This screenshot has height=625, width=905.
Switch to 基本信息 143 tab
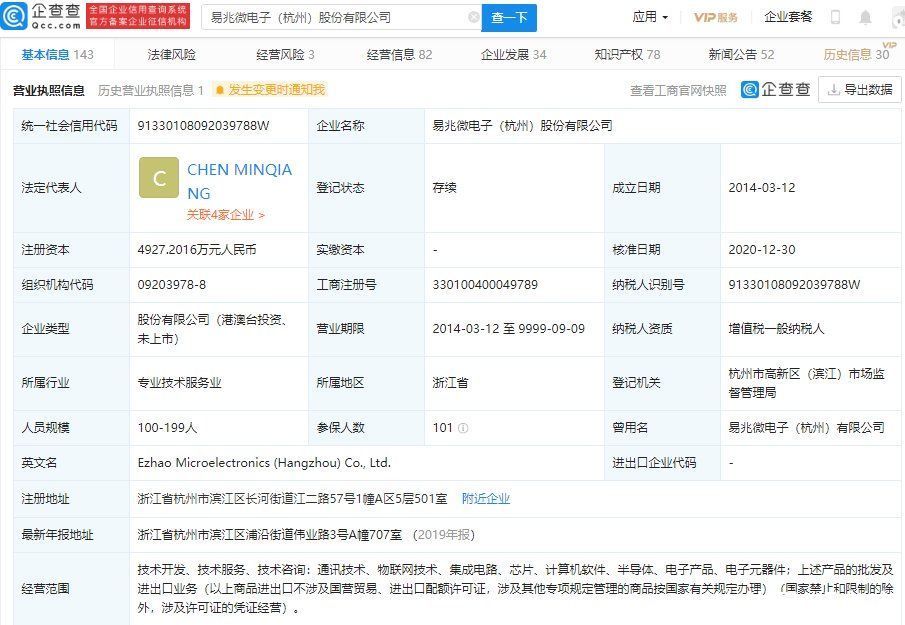[x=57, y=55]
